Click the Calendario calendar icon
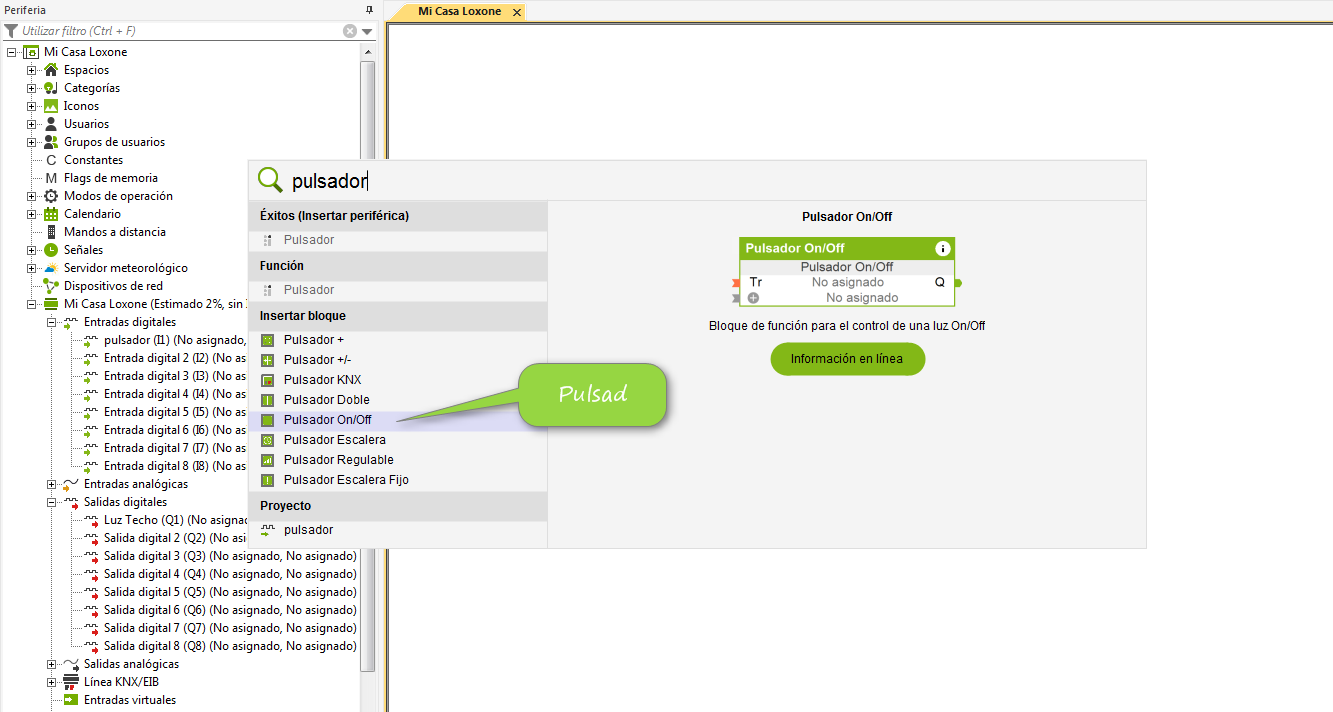This screenshot has height=712, width=1333. pos(51,214)
